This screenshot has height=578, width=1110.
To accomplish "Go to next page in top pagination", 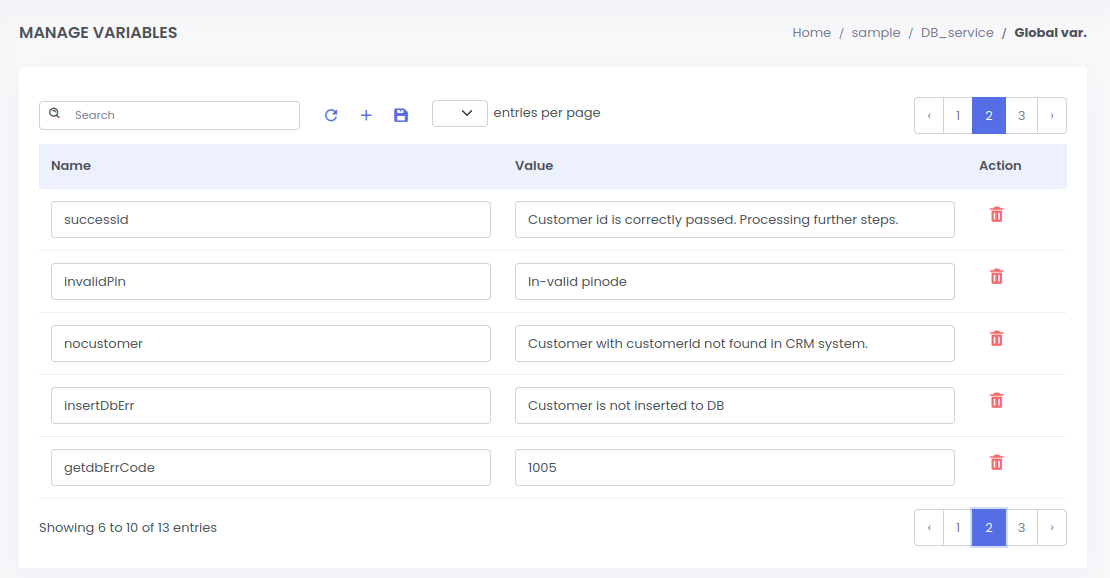I will point(1051,116).
